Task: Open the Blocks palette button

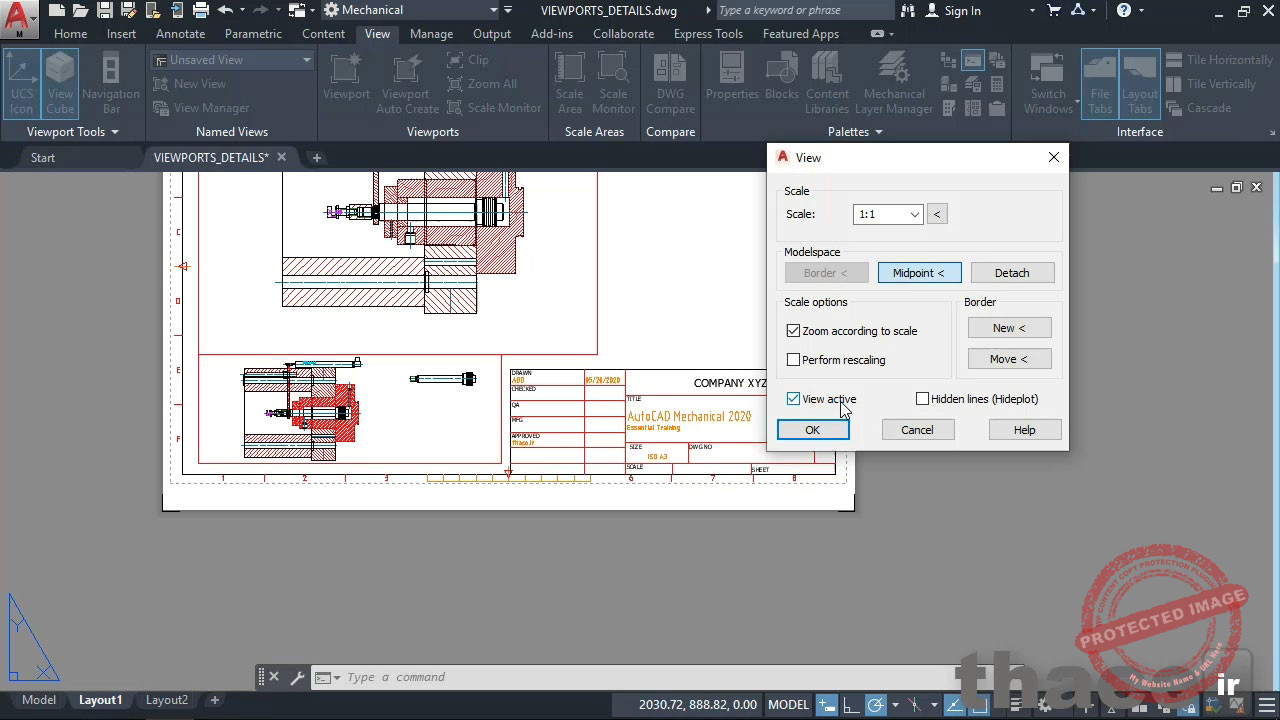Action: click(x=782, y=78)
